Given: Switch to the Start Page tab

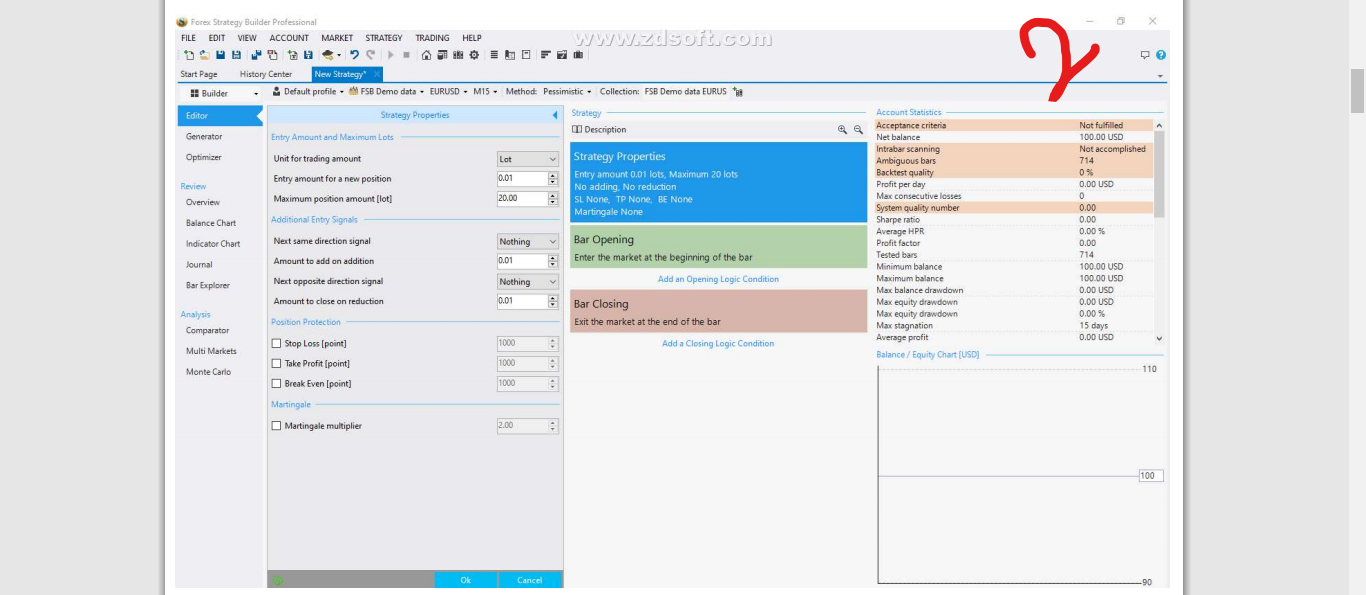Looking at the screenshot, I should pyautogui.click(x=198, y=74).
